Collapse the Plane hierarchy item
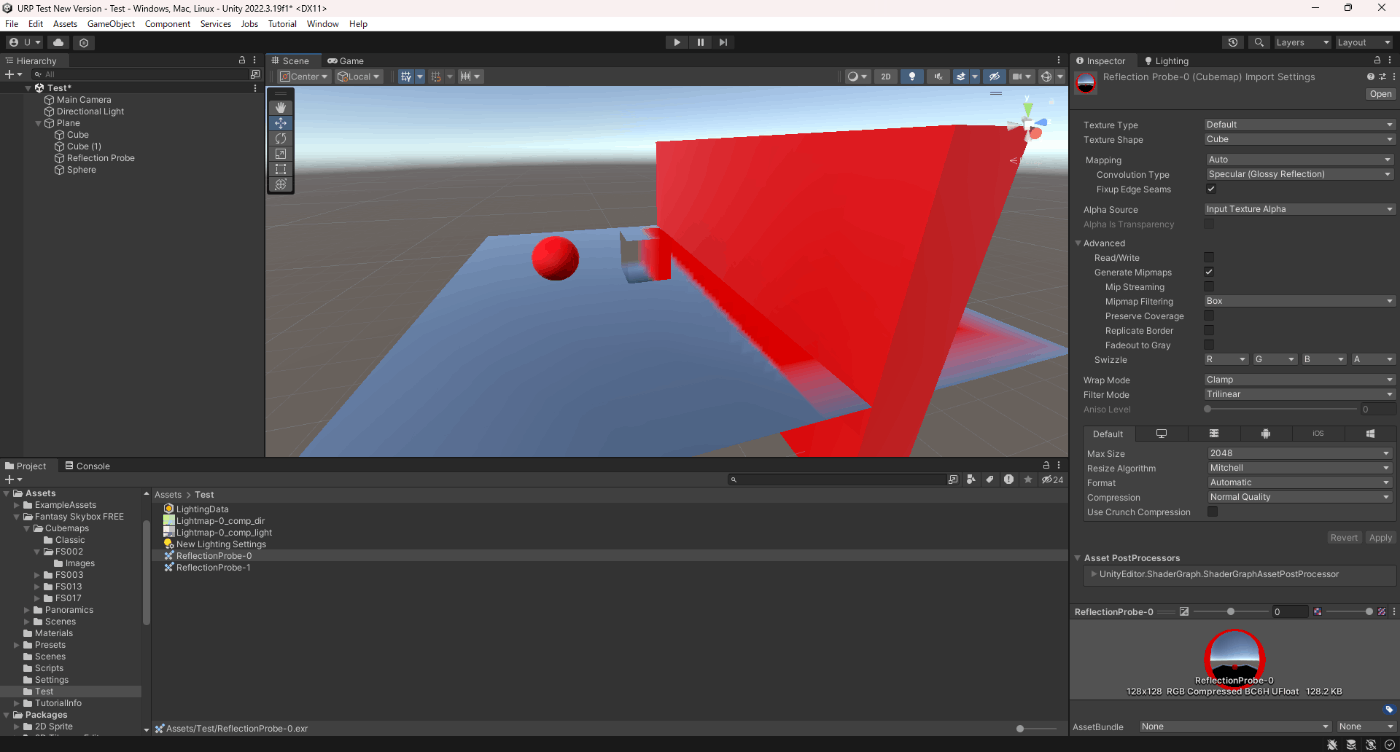This screenshot has width=1400, height=752. click(38, 123)
